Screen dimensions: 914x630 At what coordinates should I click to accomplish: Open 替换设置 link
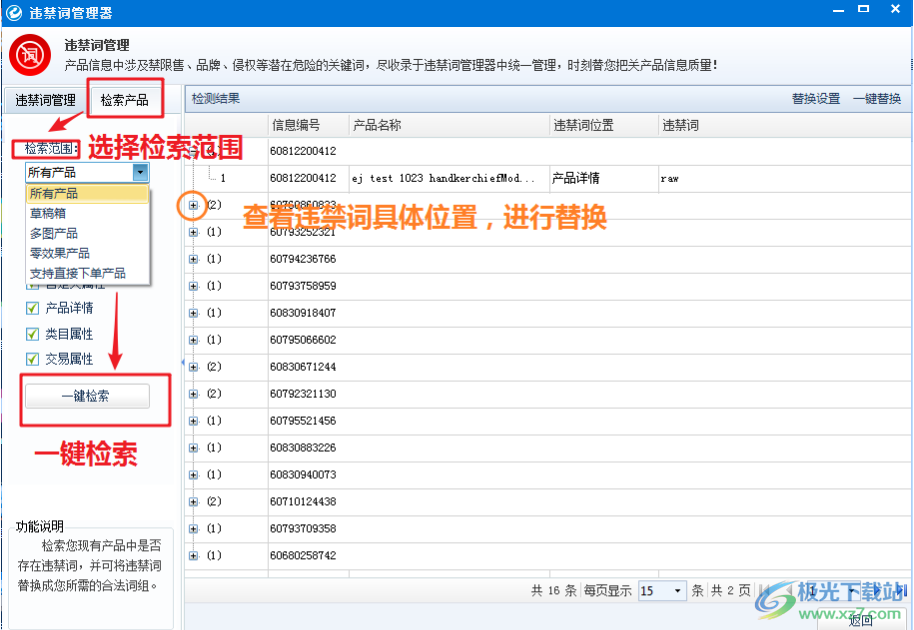(815, 98)
